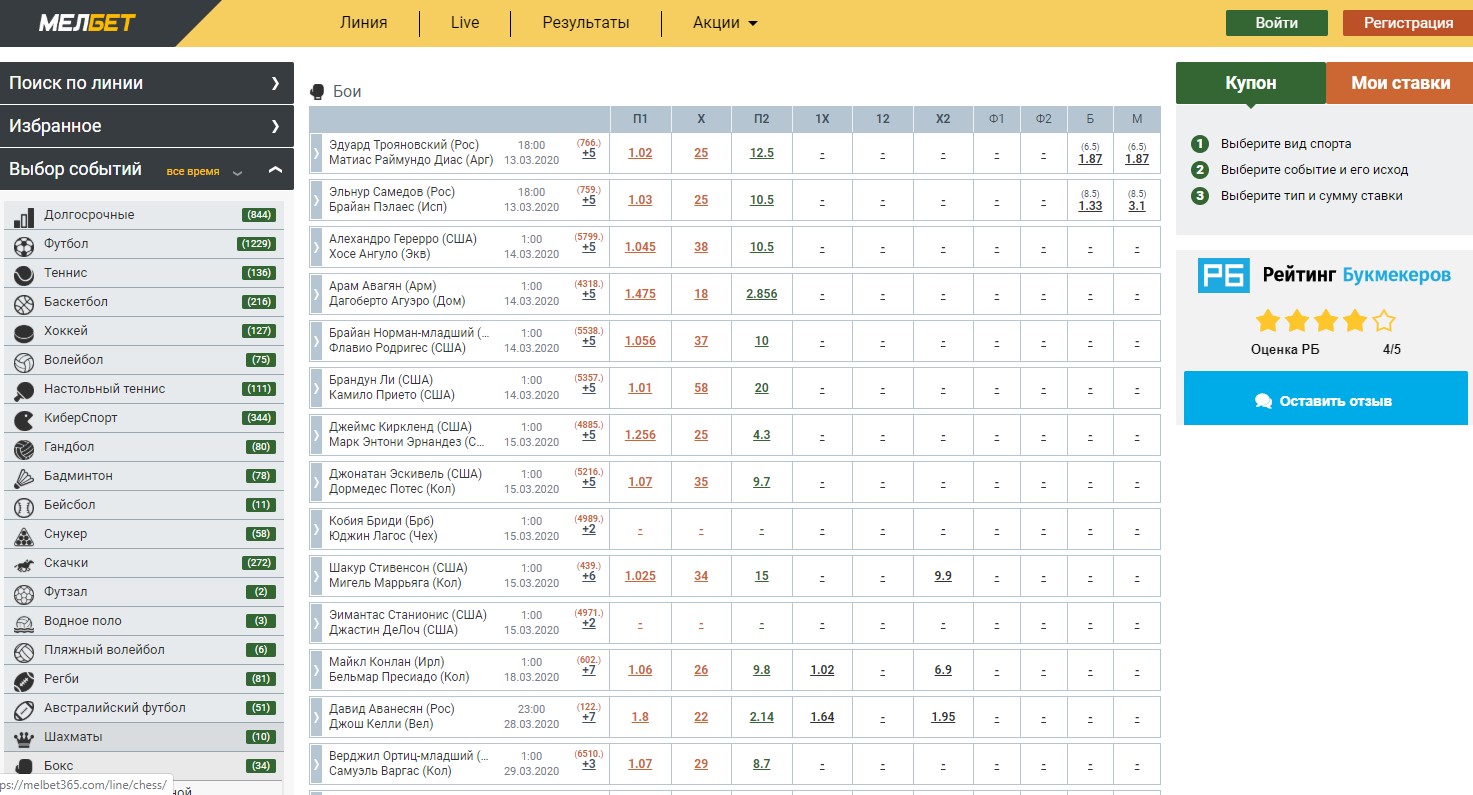The width and height of the screenshot is (1473, 795).
Task: Click Джонатан Эскивель event name
Action: 405,474
